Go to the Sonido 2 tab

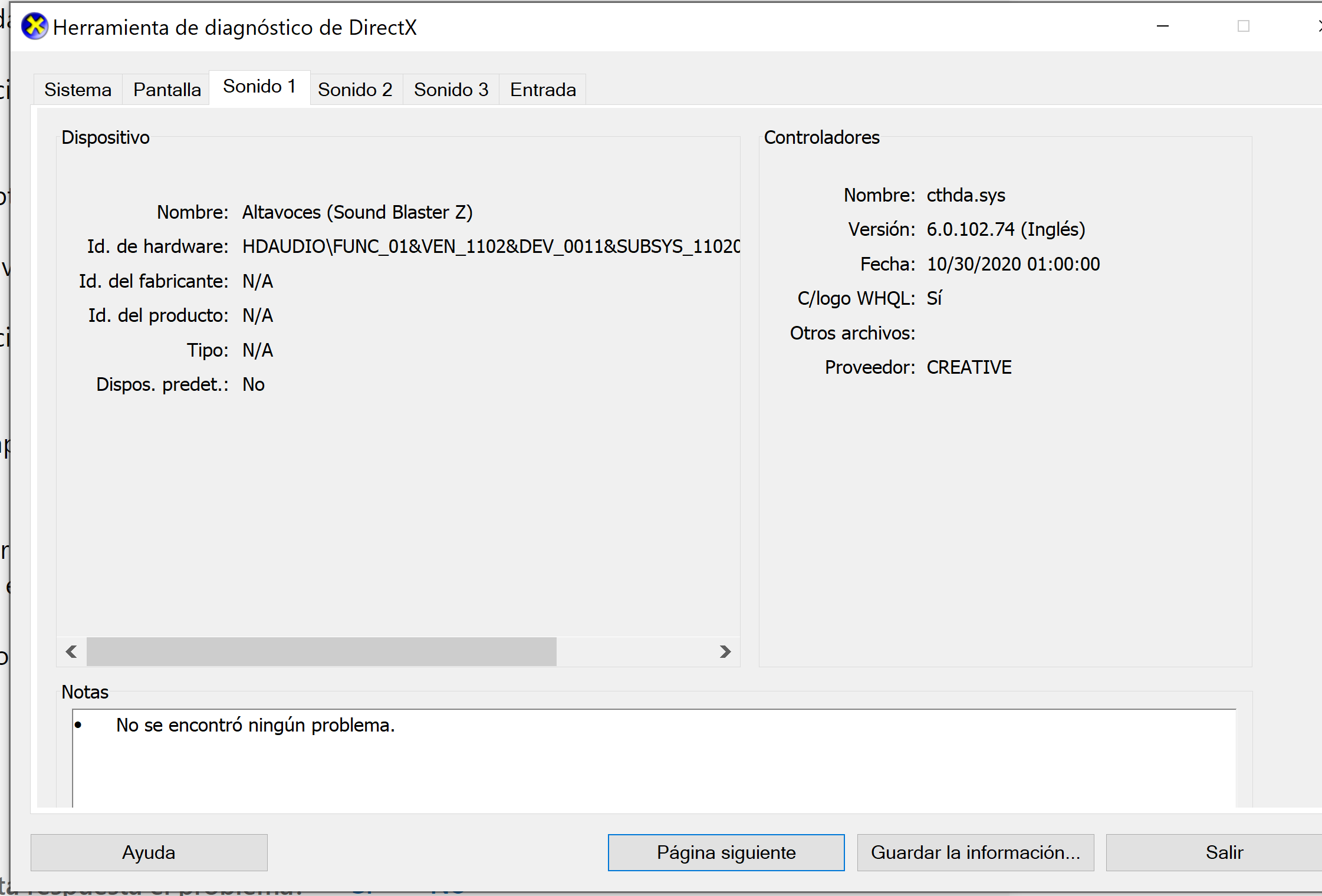click(355, 90)
